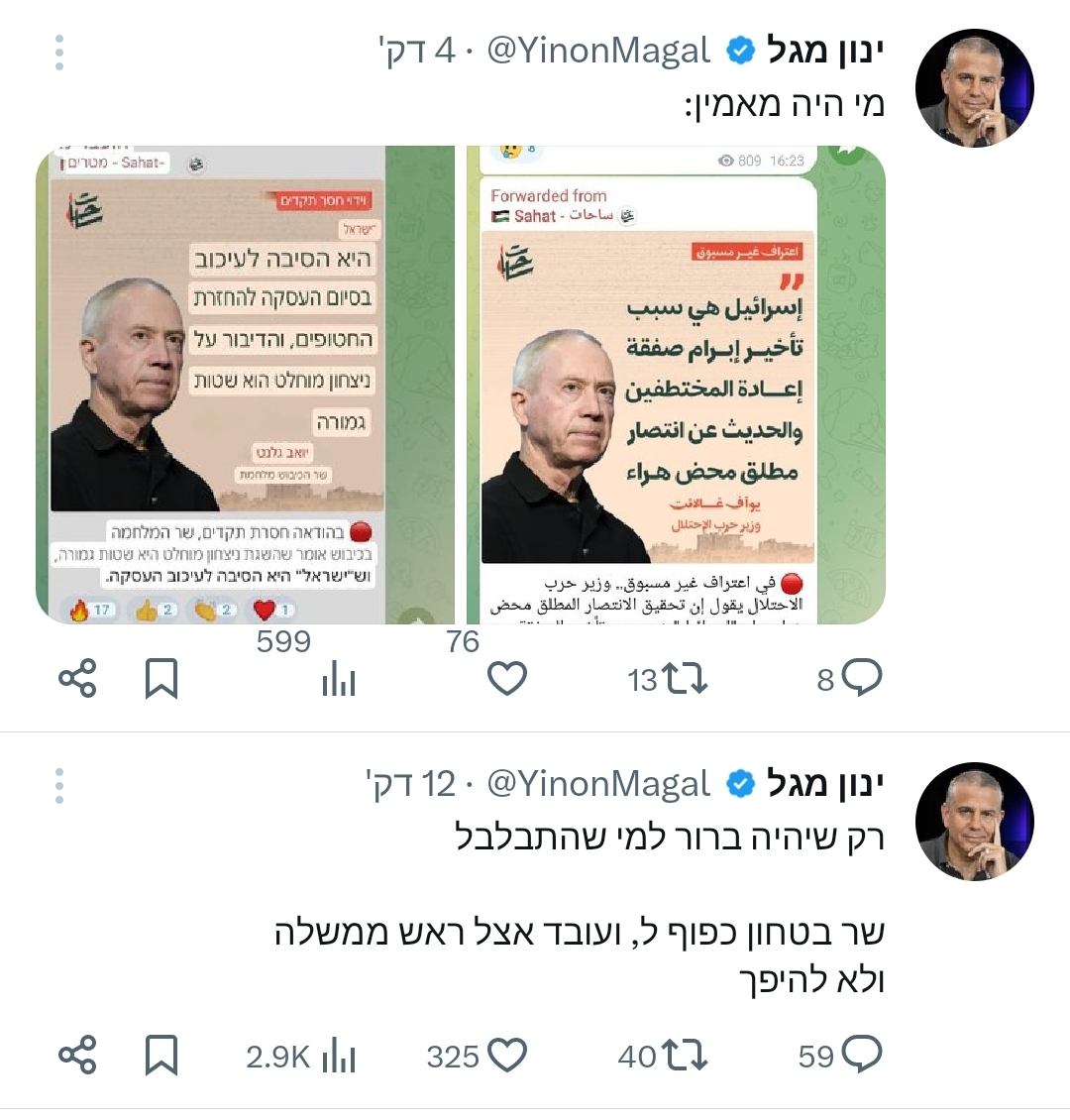
Task: Open profile avatar on the second tweet
Action: point(974,822)
